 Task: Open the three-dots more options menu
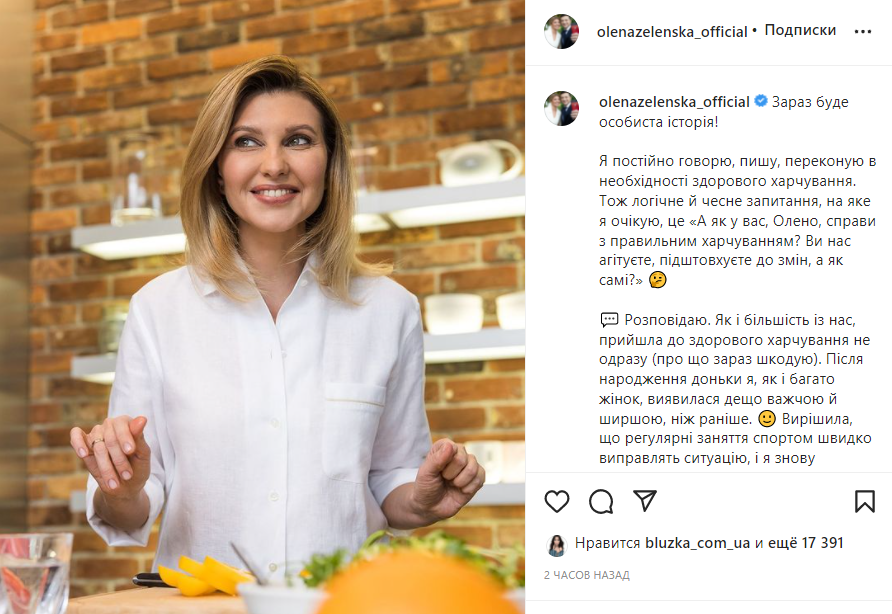point(863,31)
